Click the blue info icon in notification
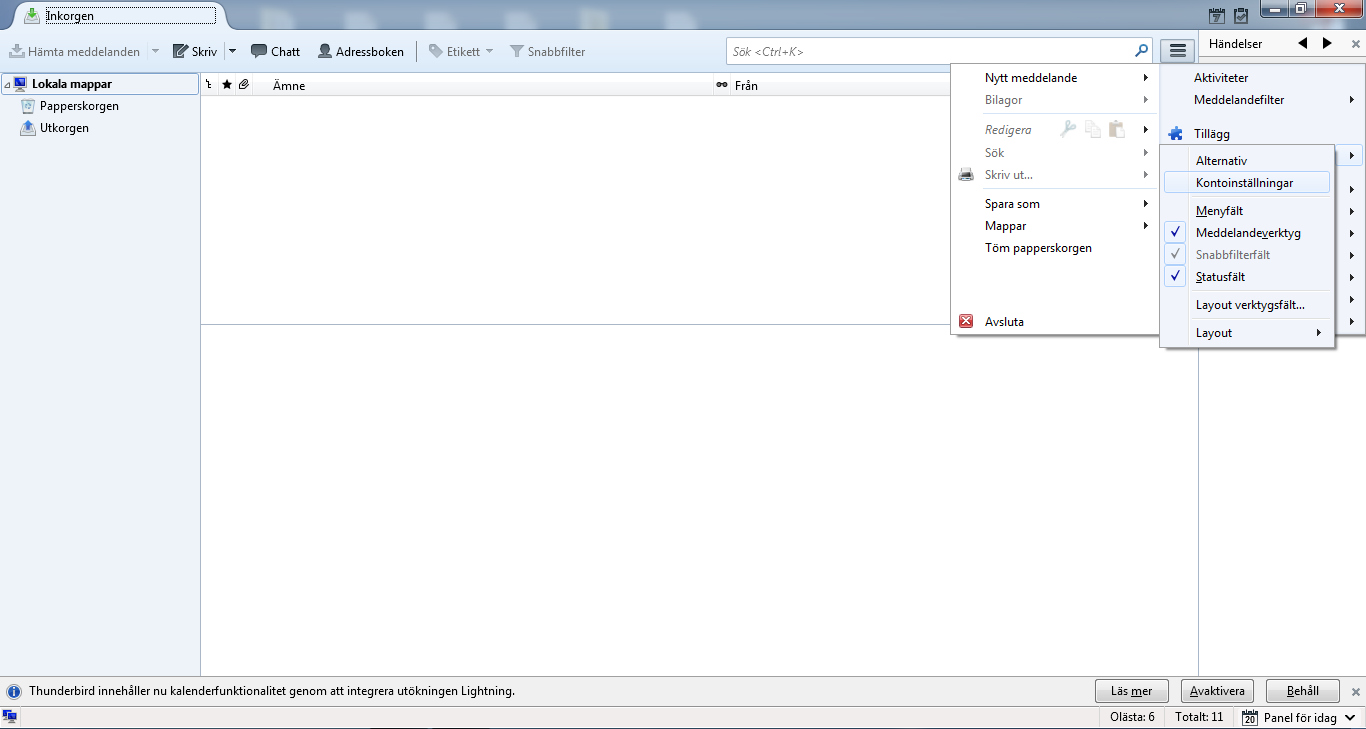The height and width of the screenshot is (729, 1366). (x=14, y=691)
